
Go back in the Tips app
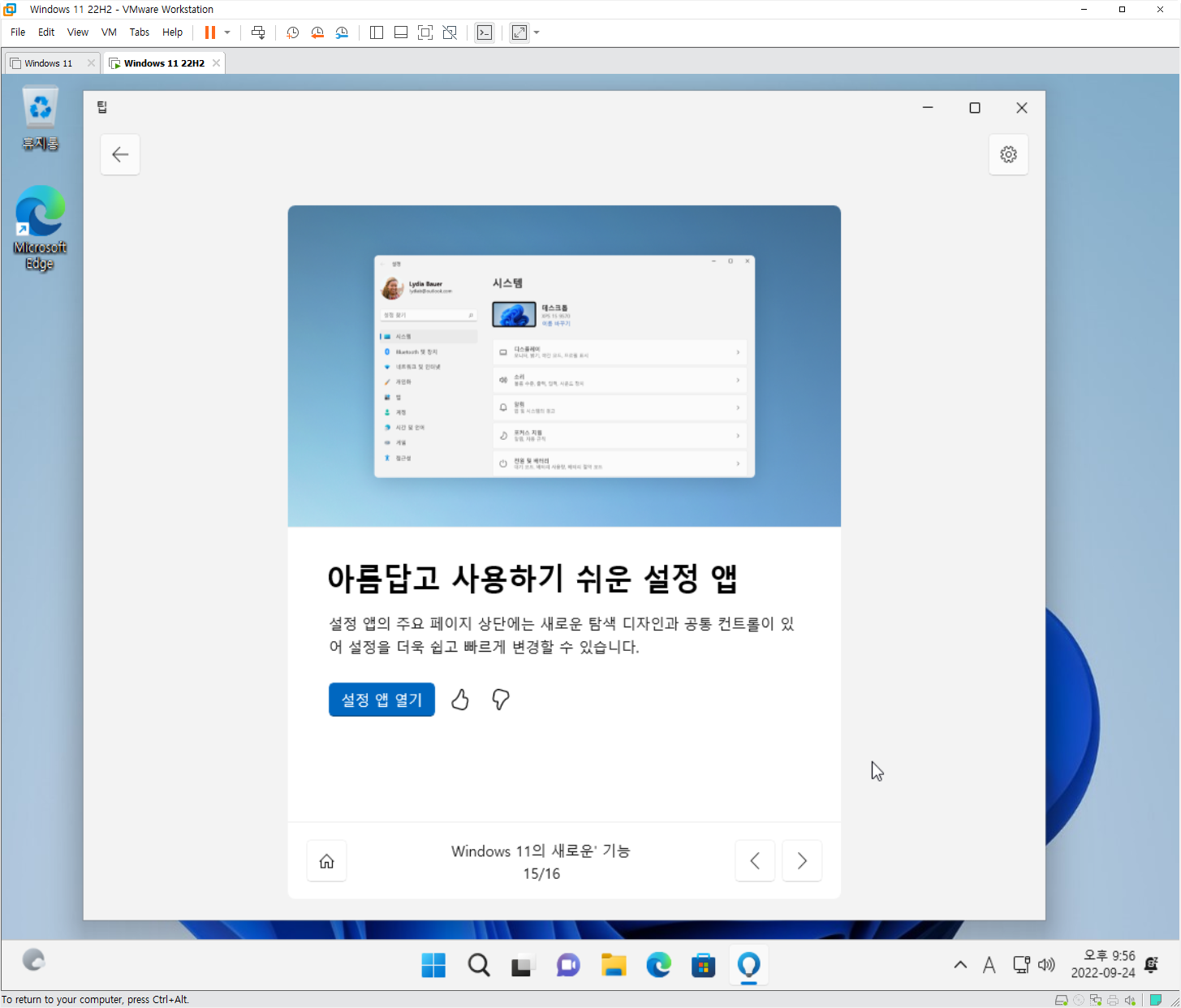click(120, 154)
